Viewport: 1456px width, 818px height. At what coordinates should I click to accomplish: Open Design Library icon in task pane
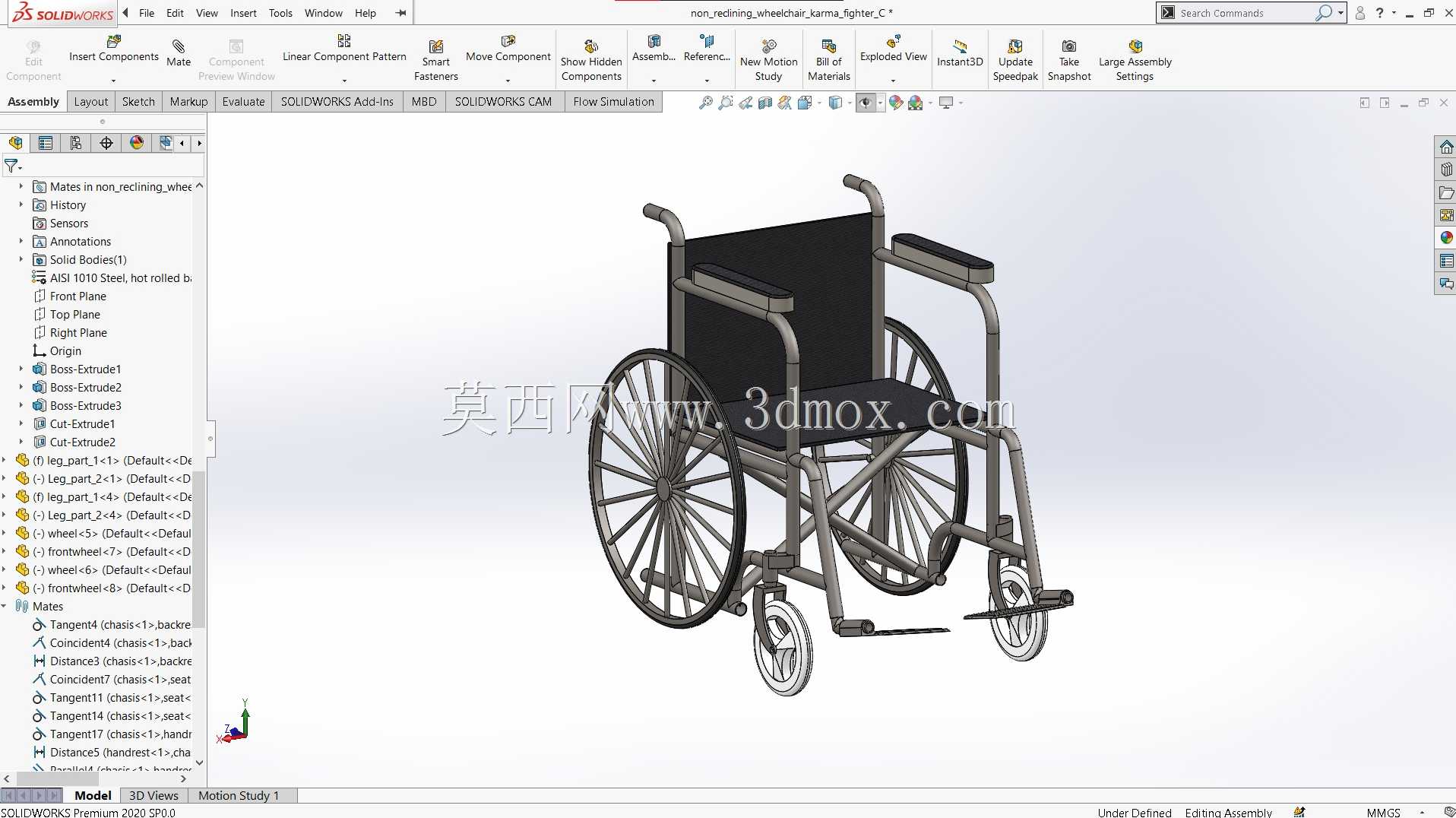[x=1446, y=170]
